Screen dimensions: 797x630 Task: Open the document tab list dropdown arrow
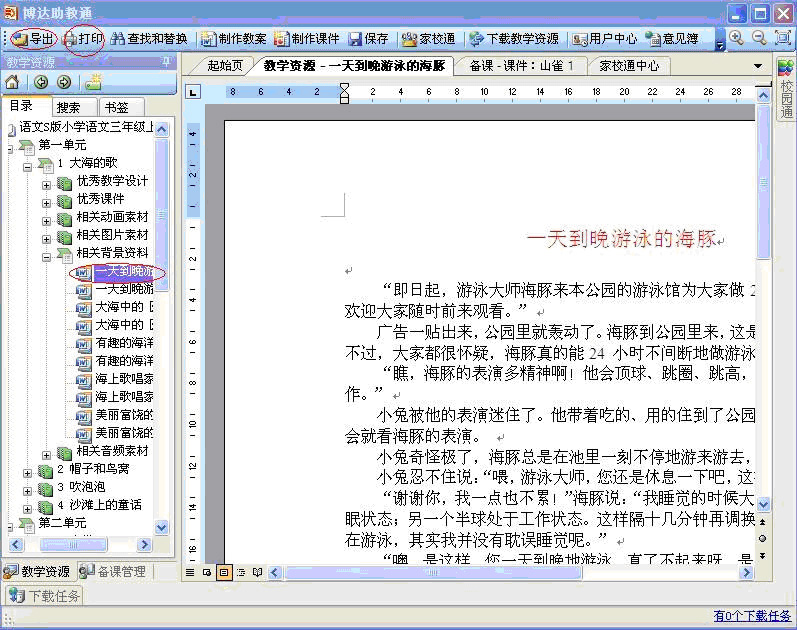pos(758,66)
